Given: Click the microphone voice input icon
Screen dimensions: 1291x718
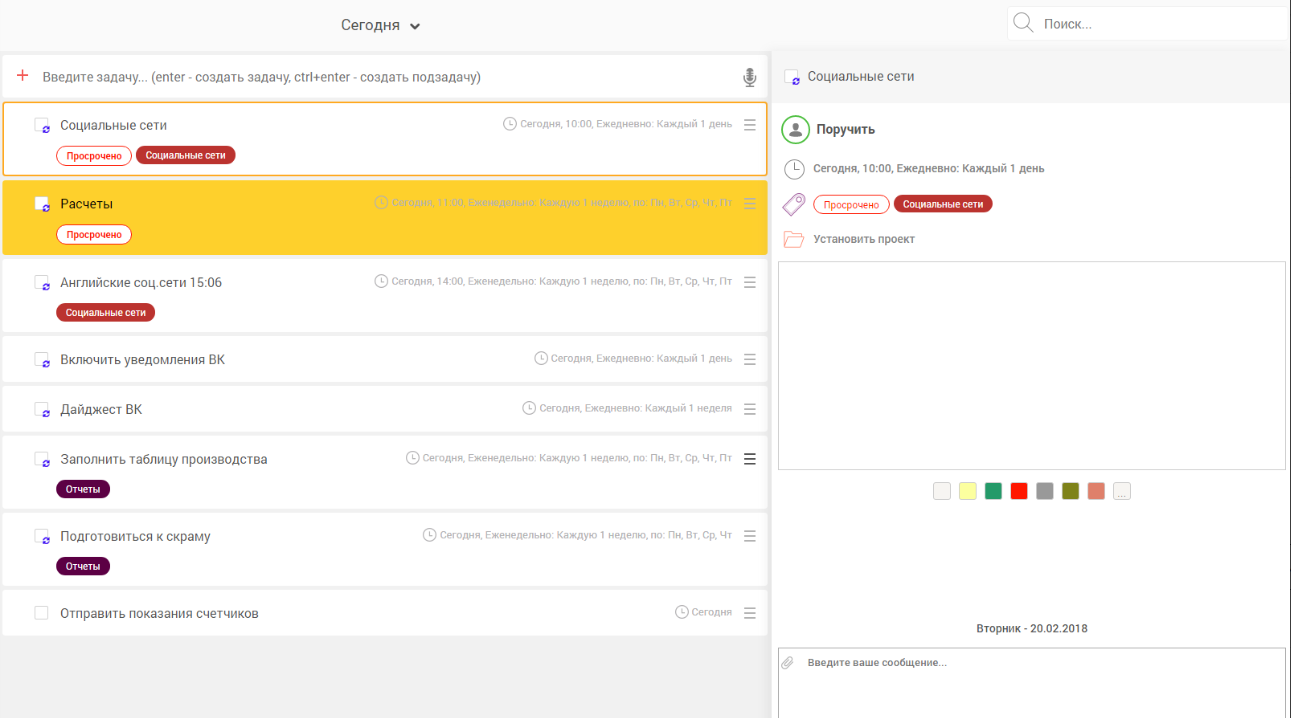Looking at the screenshot, I should (x=749, y=77).
